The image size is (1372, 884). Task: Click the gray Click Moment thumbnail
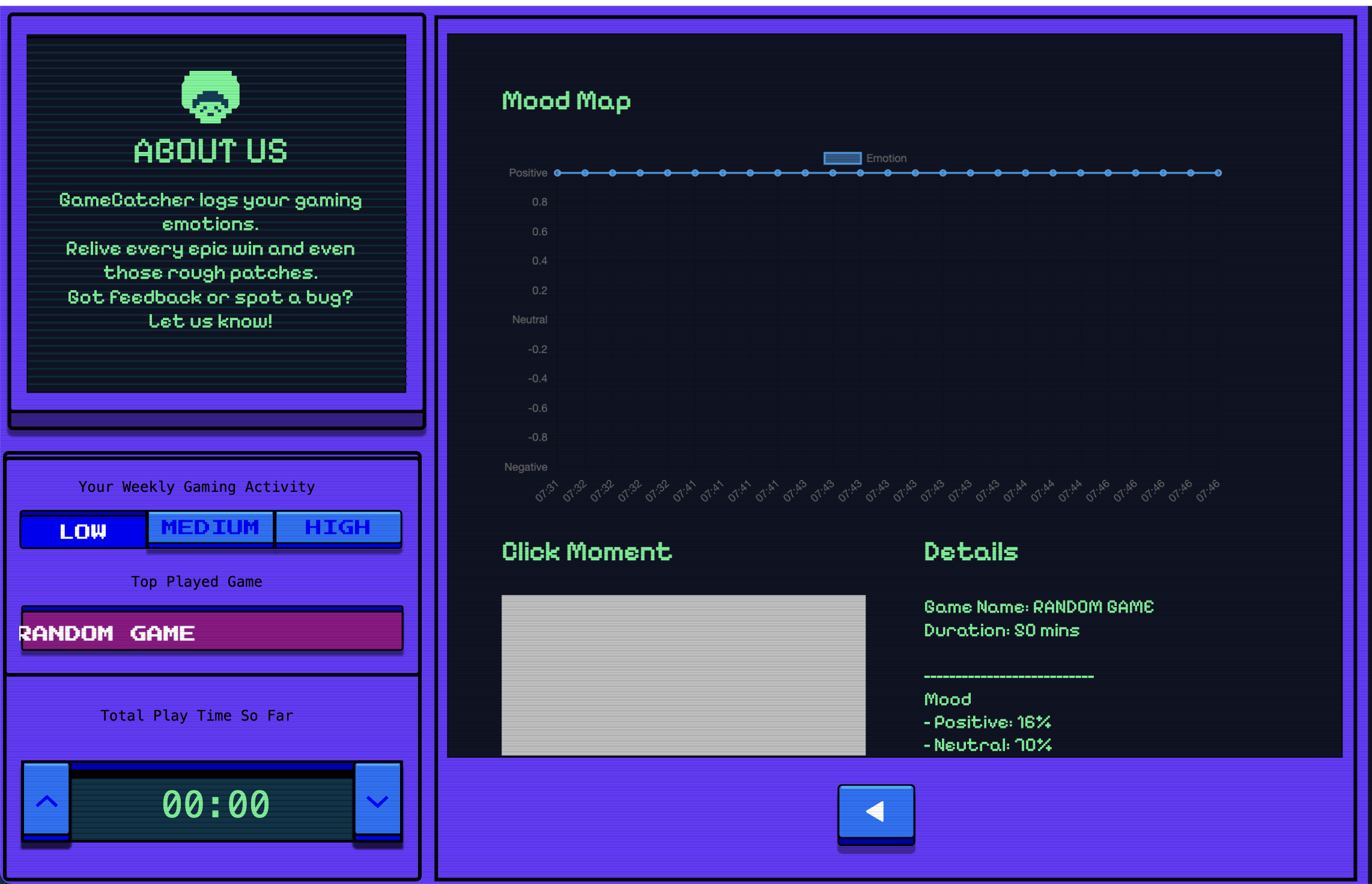683,674
